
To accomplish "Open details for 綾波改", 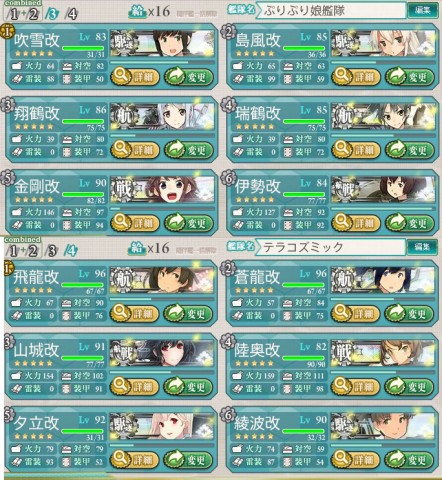I will [x=355, y=459].
